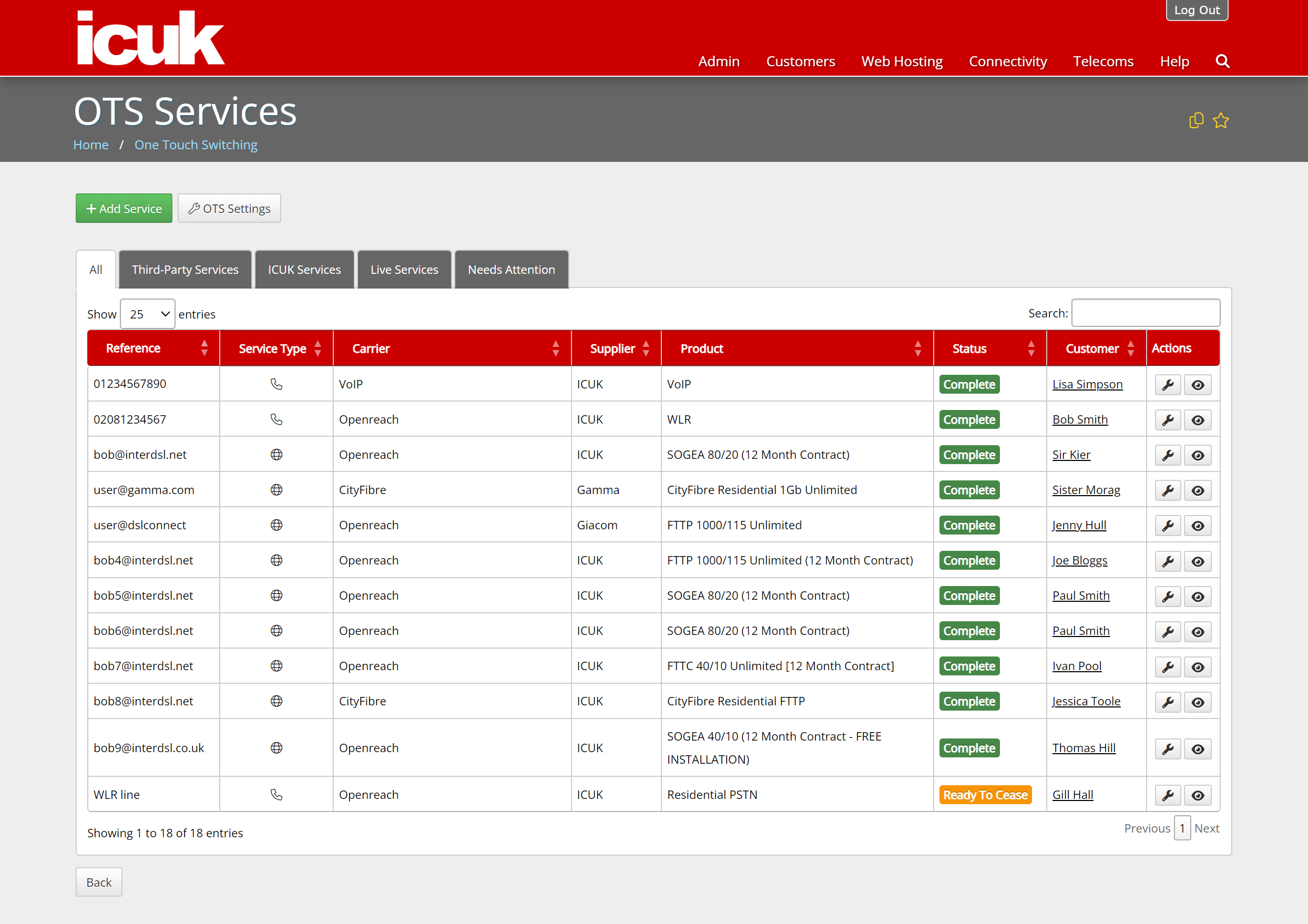Sort table by Product column

798,348
